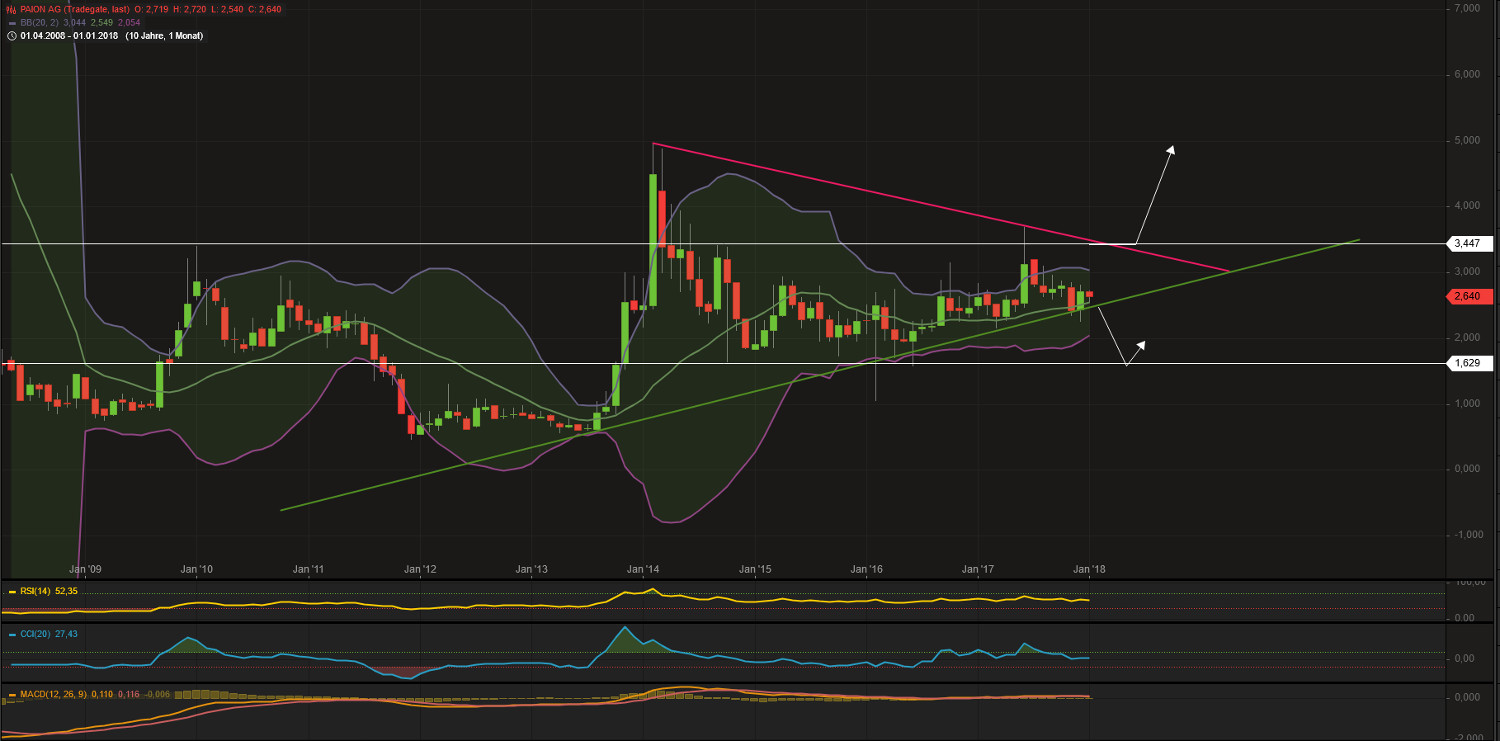Click the 5,000 price axis label
This screenshot has width=1500, height=741.
[x=1466, y=140]
